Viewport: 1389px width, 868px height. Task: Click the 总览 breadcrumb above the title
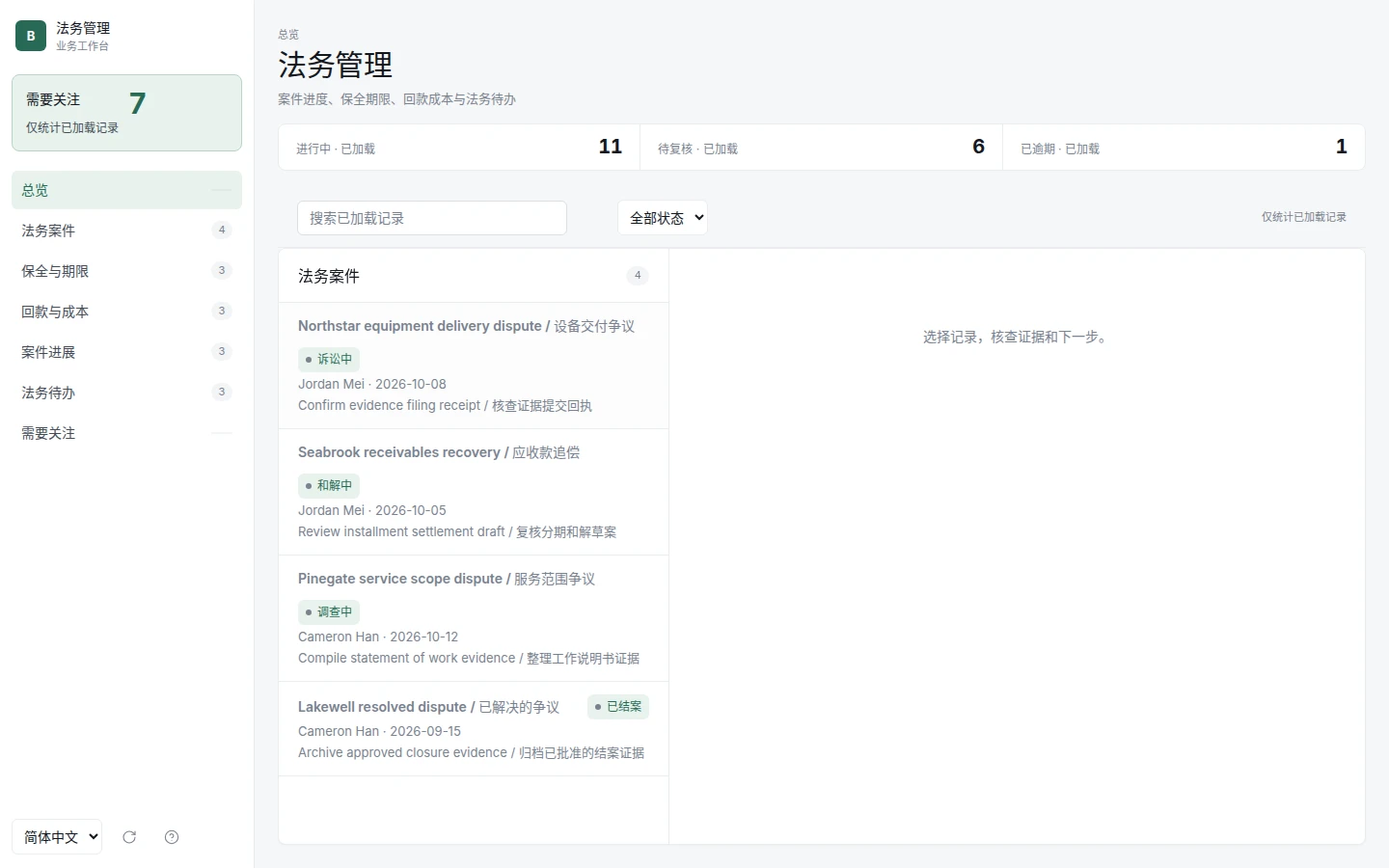click(x=288, y=34)
